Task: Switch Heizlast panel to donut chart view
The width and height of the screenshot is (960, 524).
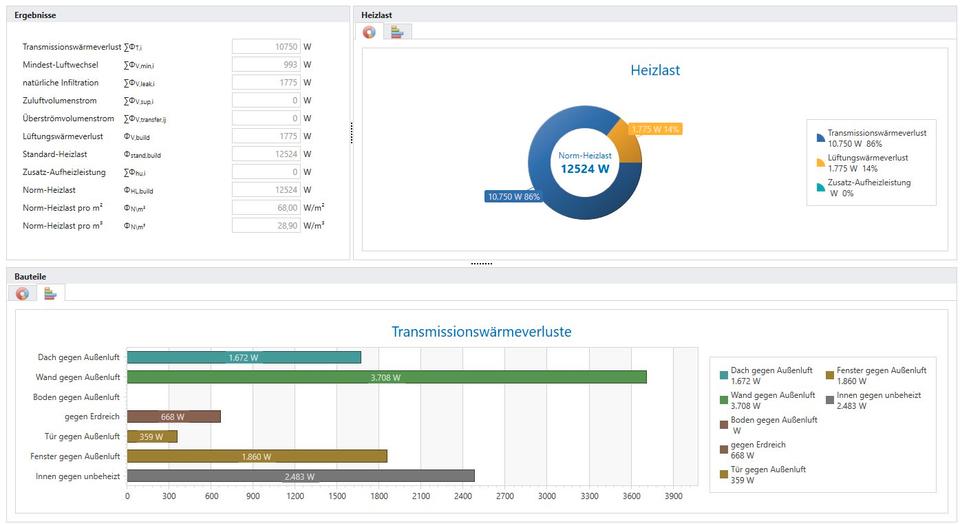Action: click(370, 32)
